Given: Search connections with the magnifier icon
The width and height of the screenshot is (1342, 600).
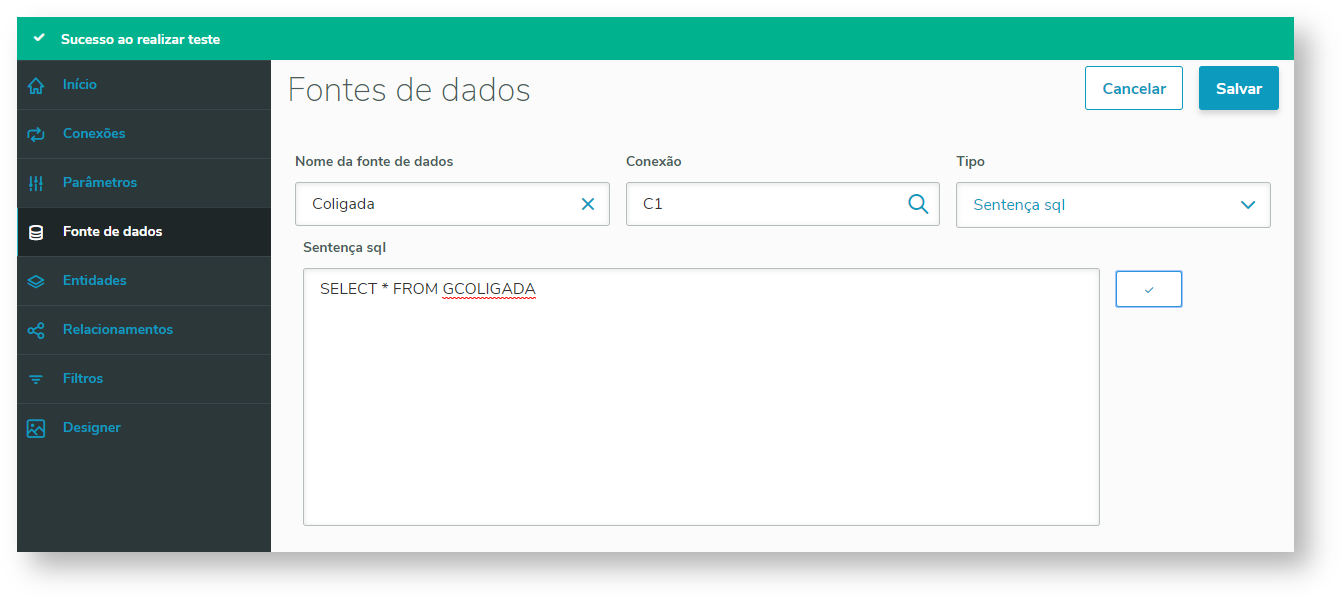Looking at the screenshot, I should pyautogui.click(x=918, y=204).
